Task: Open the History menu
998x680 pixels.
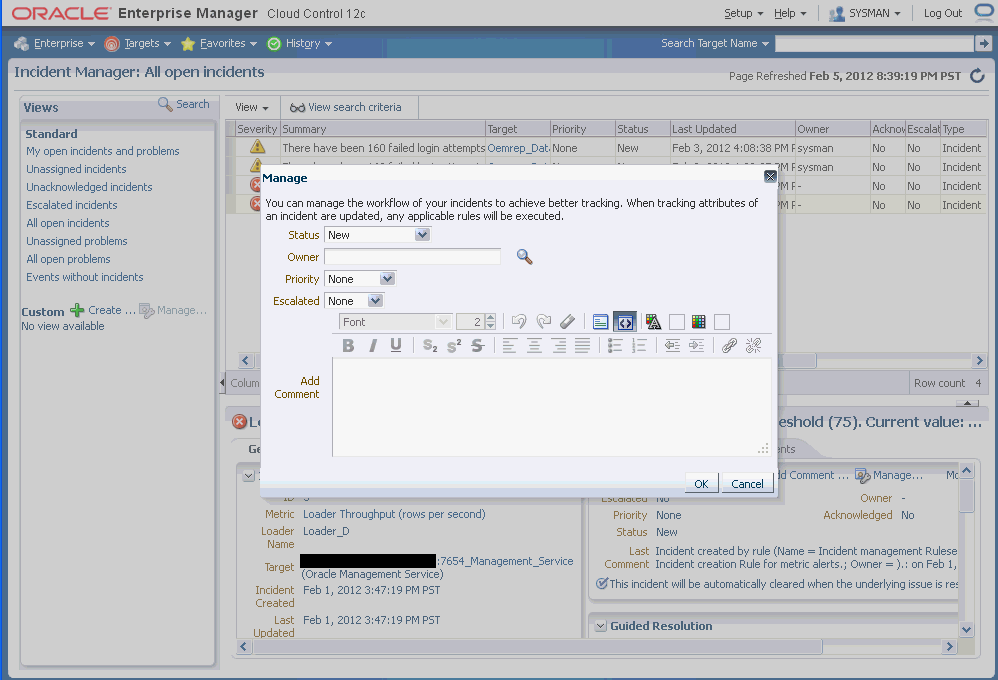Action: point(300,43)
